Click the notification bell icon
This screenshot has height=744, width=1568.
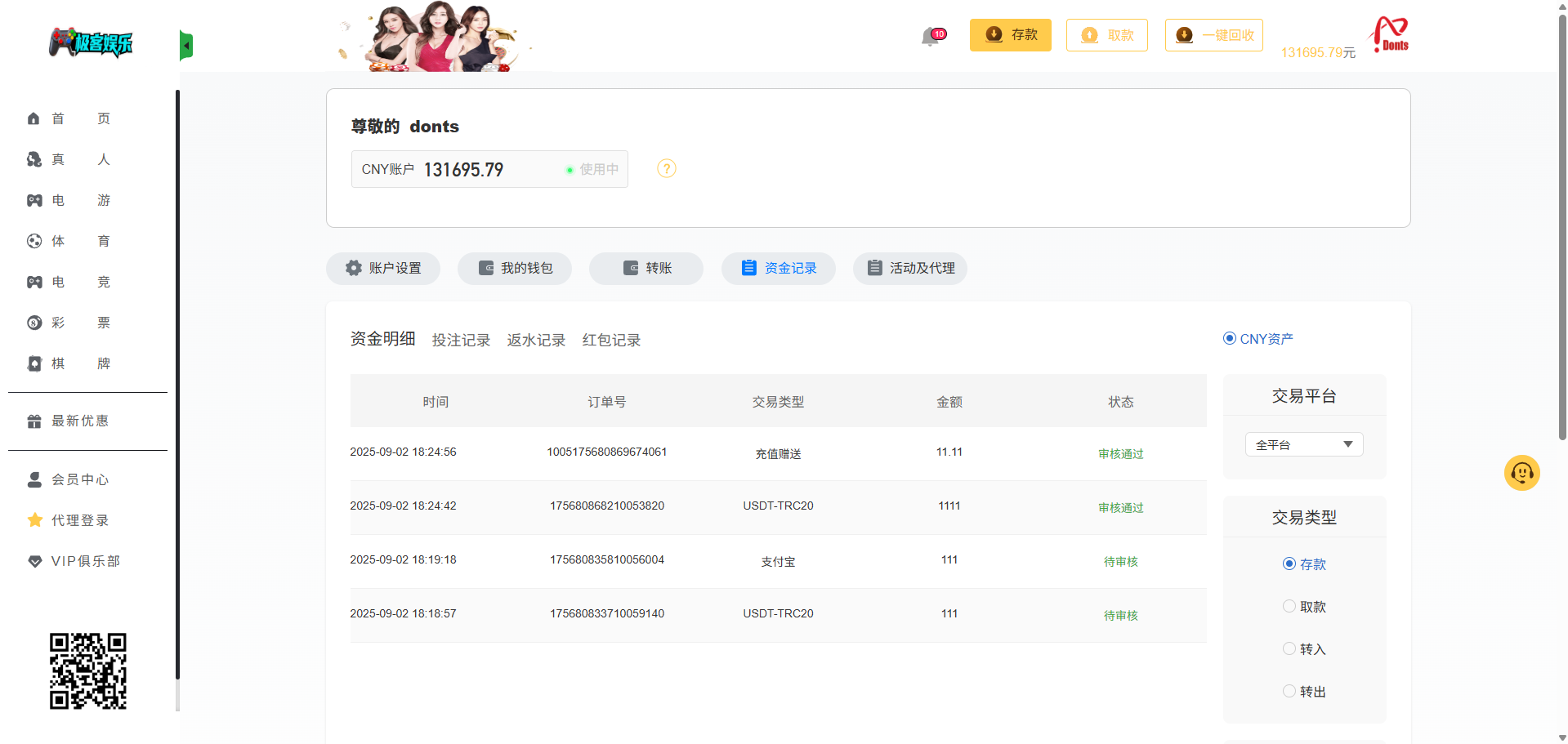tap(930, 36)
